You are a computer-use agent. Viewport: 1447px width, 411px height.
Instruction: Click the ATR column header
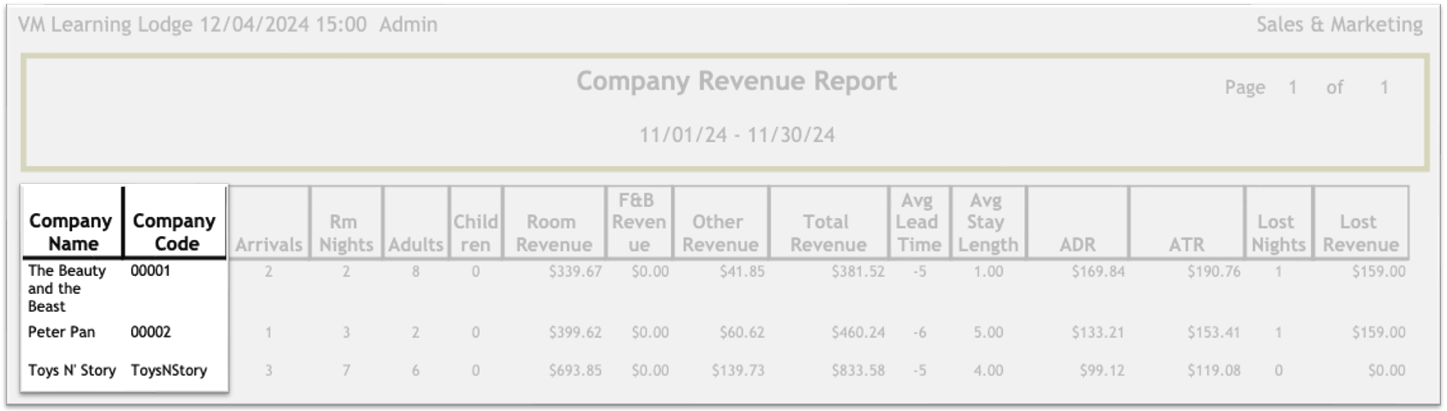(x=1186, y=245)
